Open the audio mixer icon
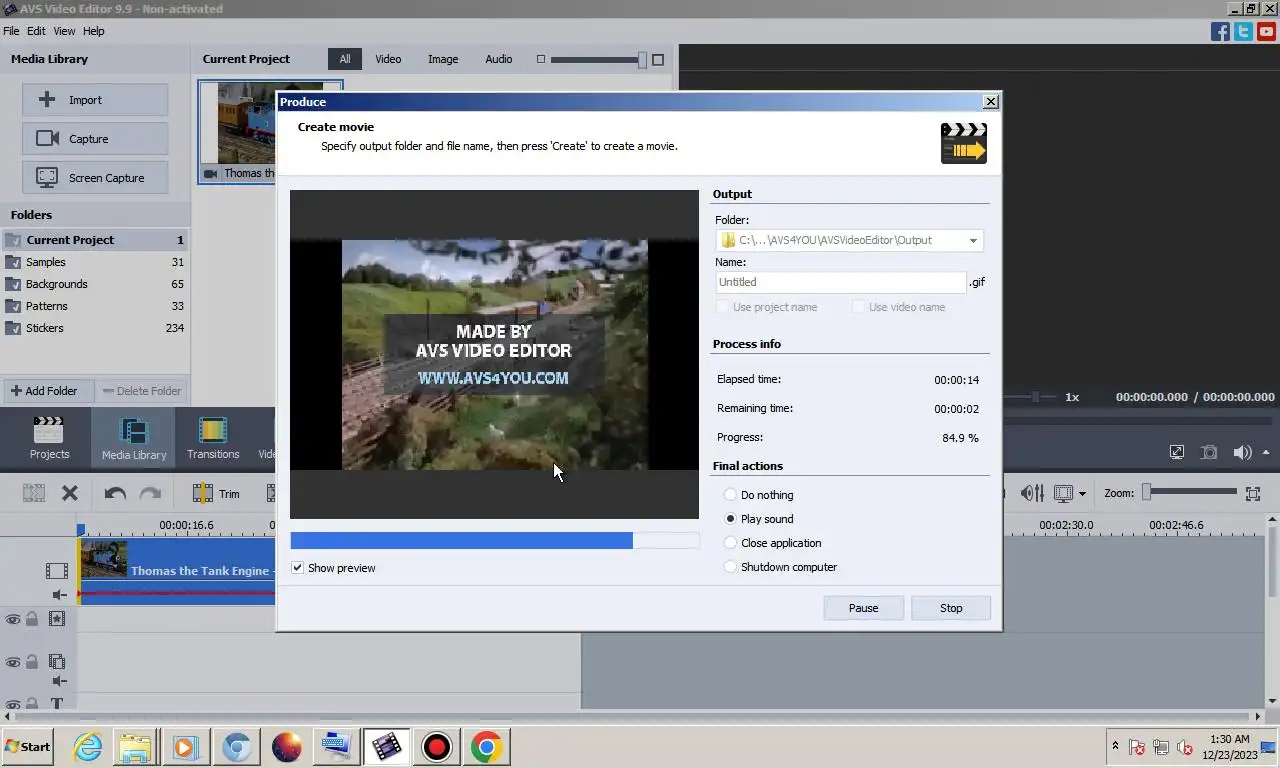Image resolution: width=1280 pixels, height=768 pixels. coord(1032,493)
